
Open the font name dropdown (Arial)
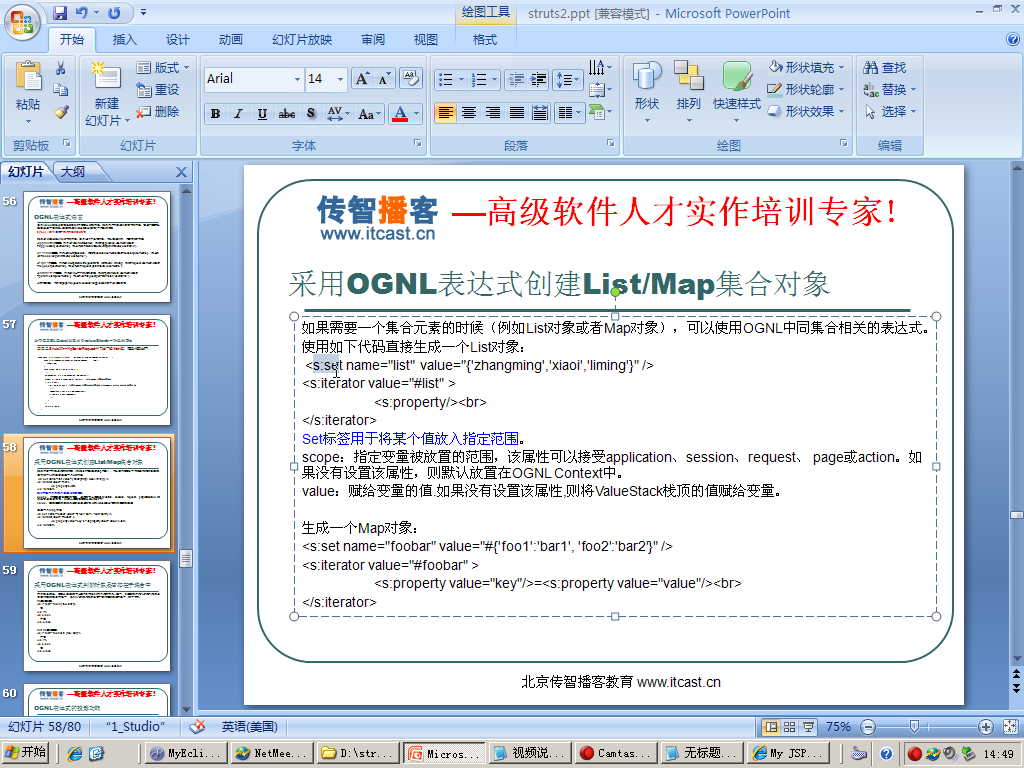click(x=297, y=79)
